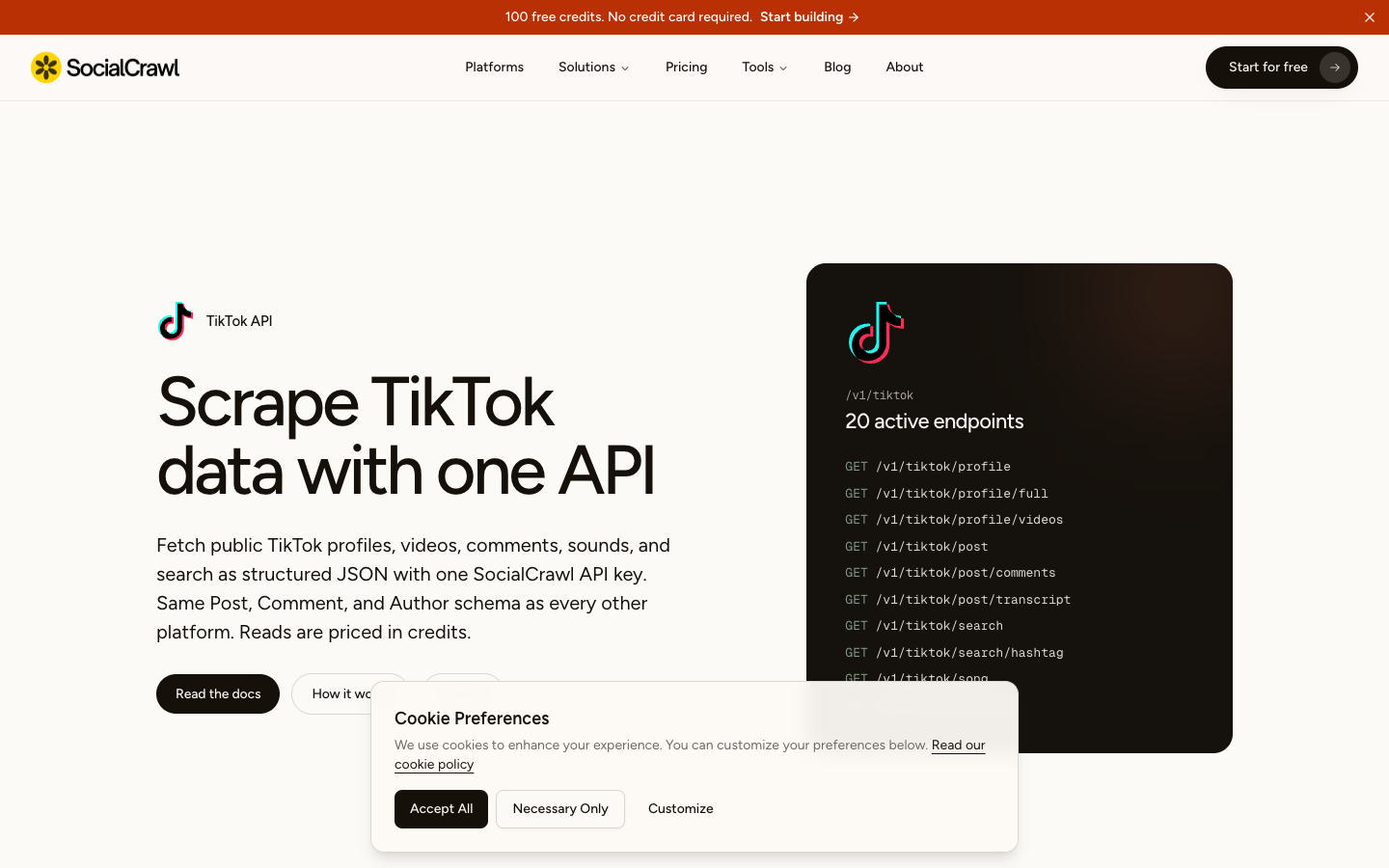
Task: Click the SocialCrawl flower logo icon
Action: click(x=46, y=68)
